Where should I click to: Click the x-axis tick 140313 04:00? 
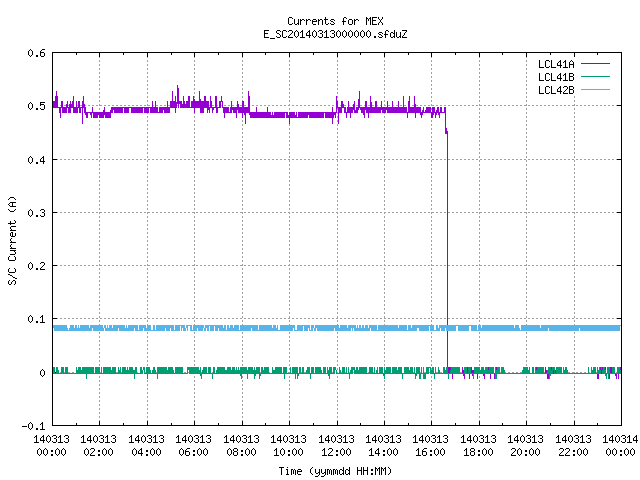tap(146, 446)
